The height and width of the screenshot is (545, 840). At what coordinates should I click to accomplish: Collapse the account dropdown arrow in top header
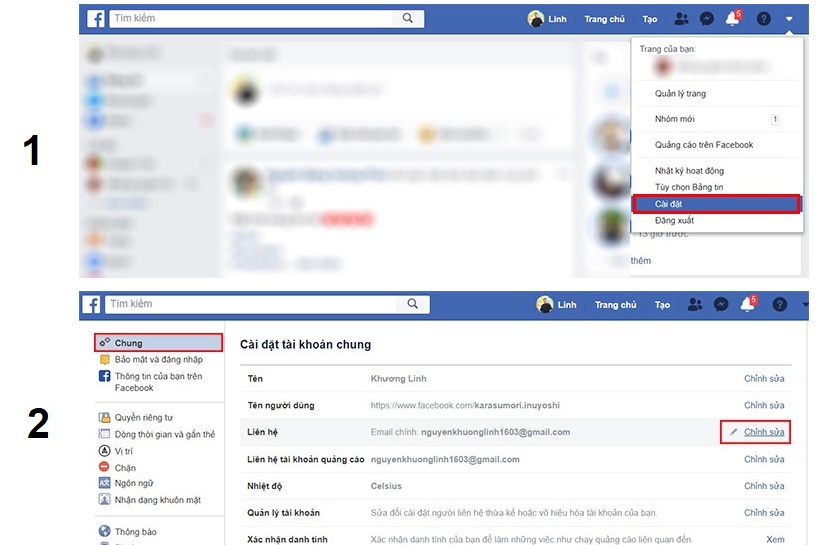point(789,19)
